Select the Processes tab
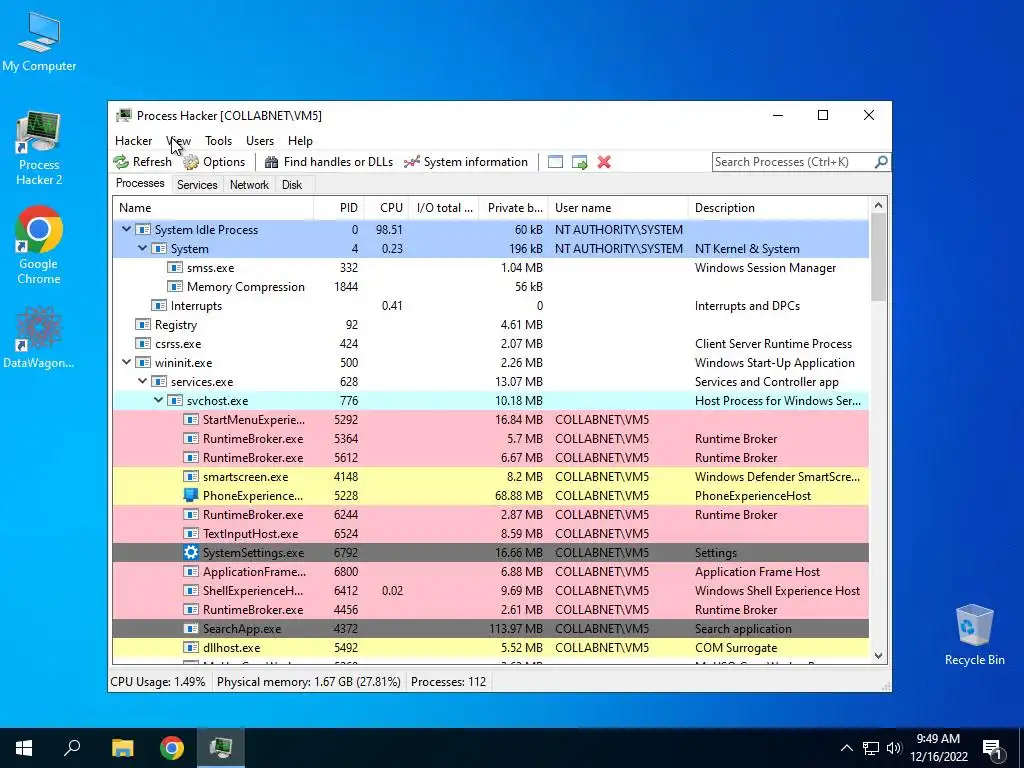1024x768 pixels. tap(140, 183)
